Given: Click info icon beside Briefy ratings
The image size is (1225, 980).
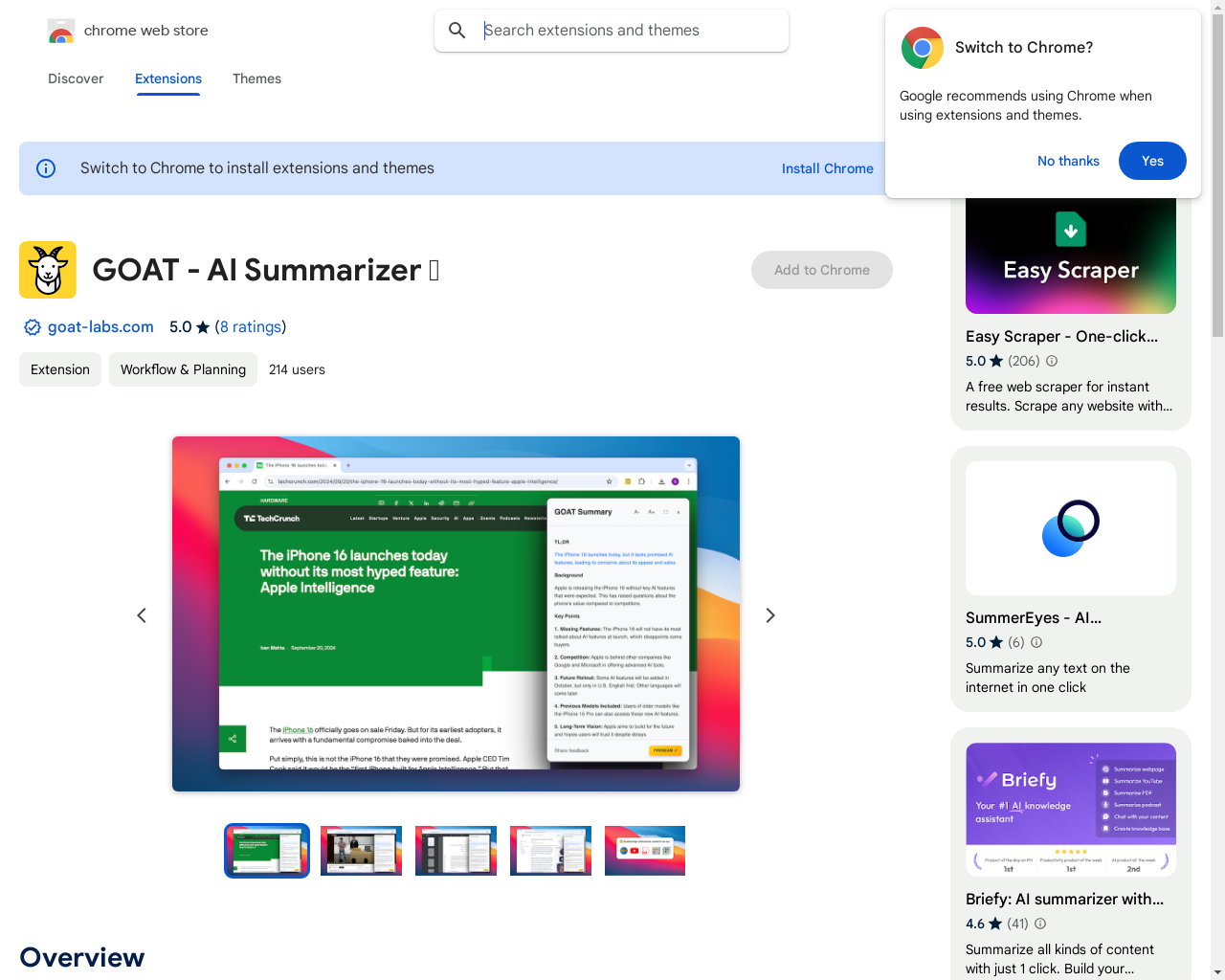Looking at the screenshot, I should 1040,924.
